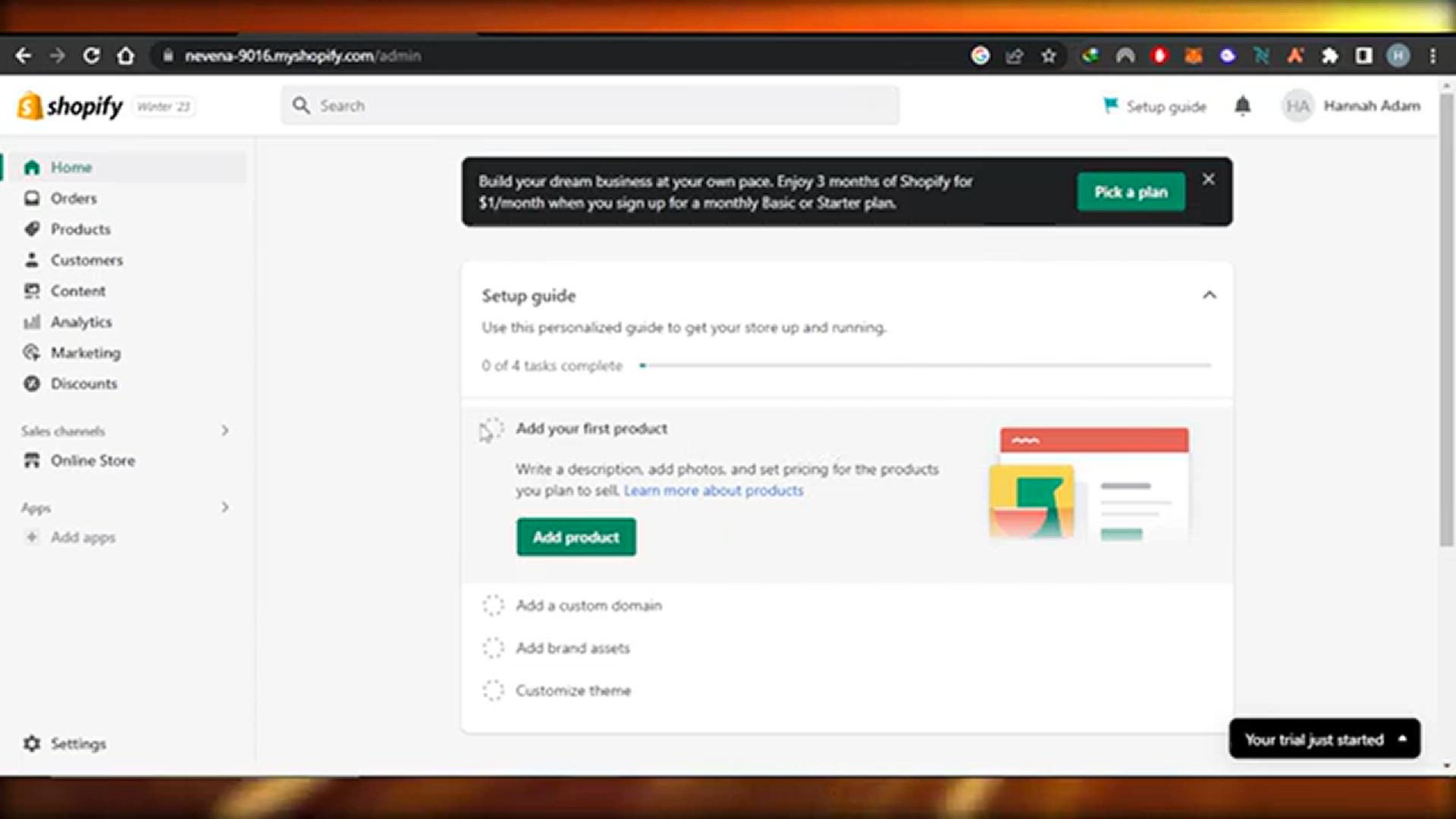This screenshot has width=1456, height=819.
Task: Select the Add a custom domain task
Action: pos(588,605)
